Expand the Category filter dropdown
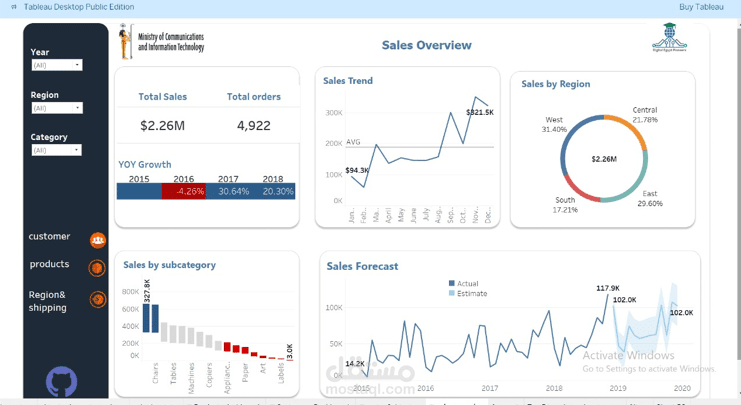This screenshot has height=405, width=741. coord(57,150)
